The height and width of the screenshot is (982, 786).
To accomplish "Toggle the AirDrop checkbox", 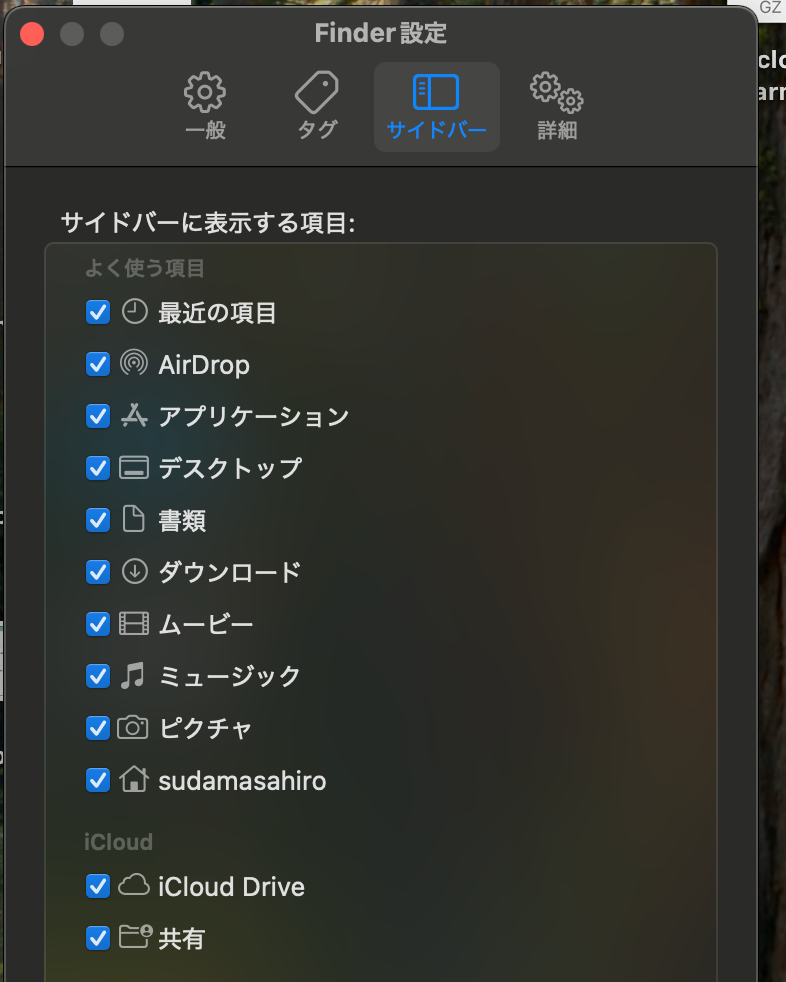I will (98, 364).
